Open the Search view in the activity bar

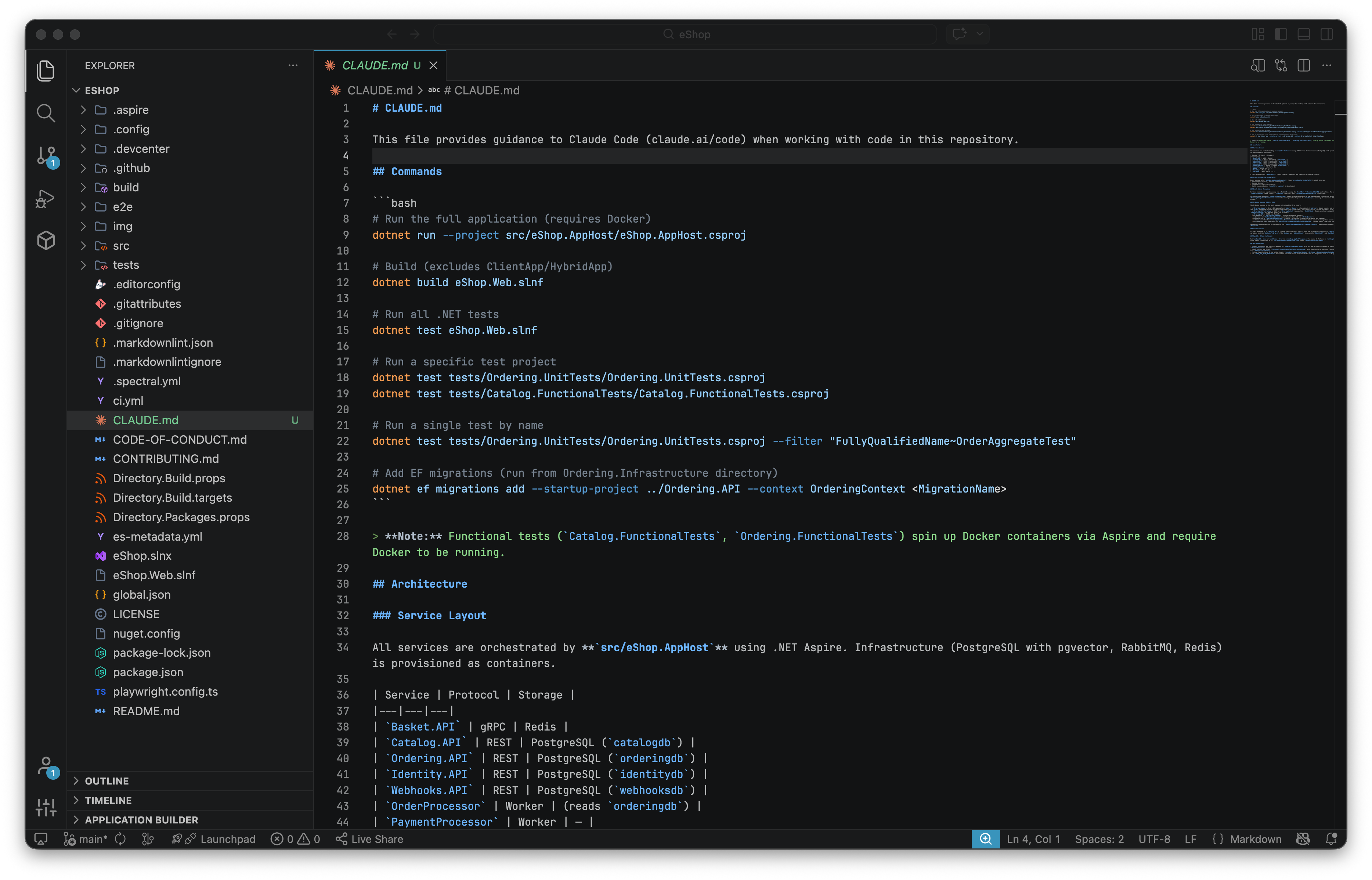[46, 113]
